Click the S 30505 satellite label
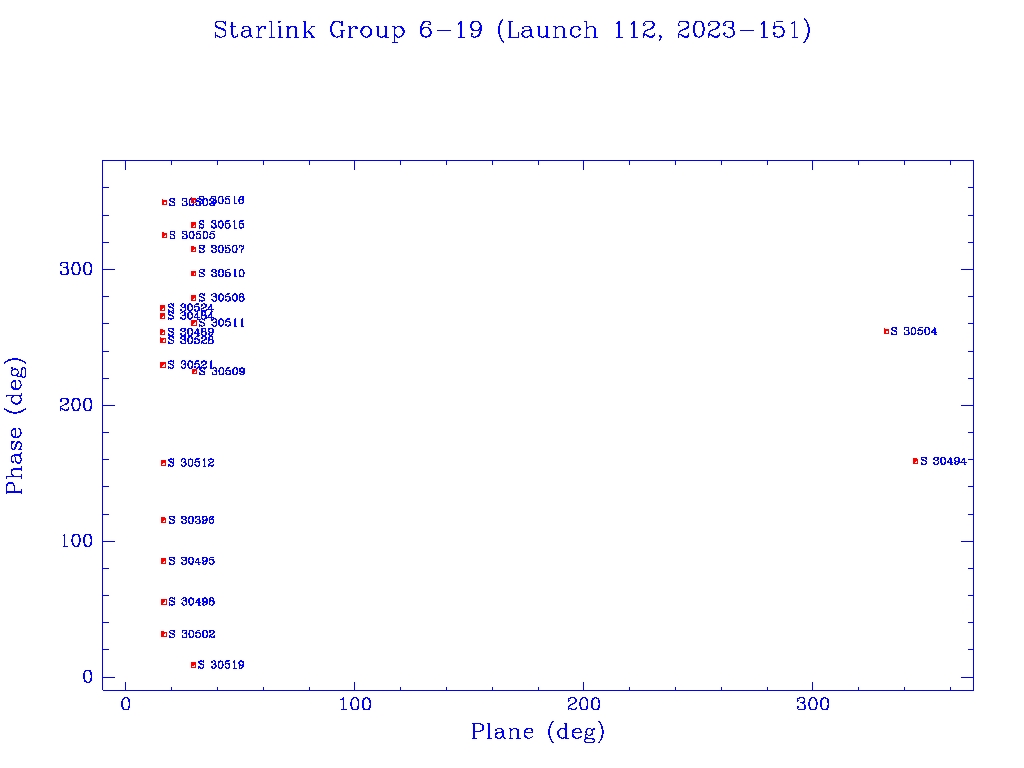This screenshot has height=768, width=1024. click(x=192, y=235)
